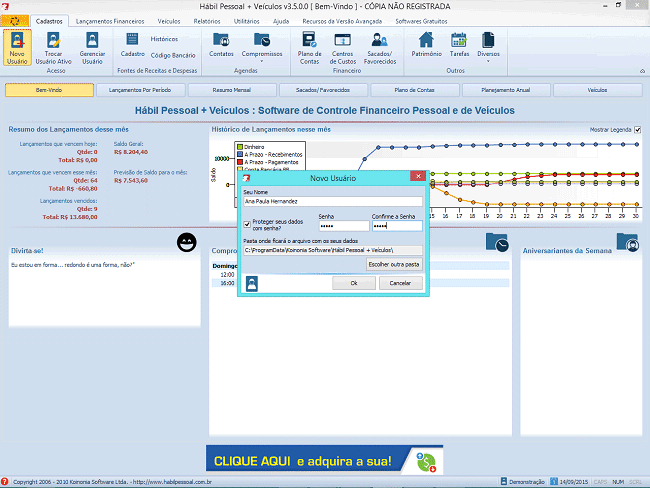
Task: Click the Confirme a Senha field
Action: (x=397, y=226)
